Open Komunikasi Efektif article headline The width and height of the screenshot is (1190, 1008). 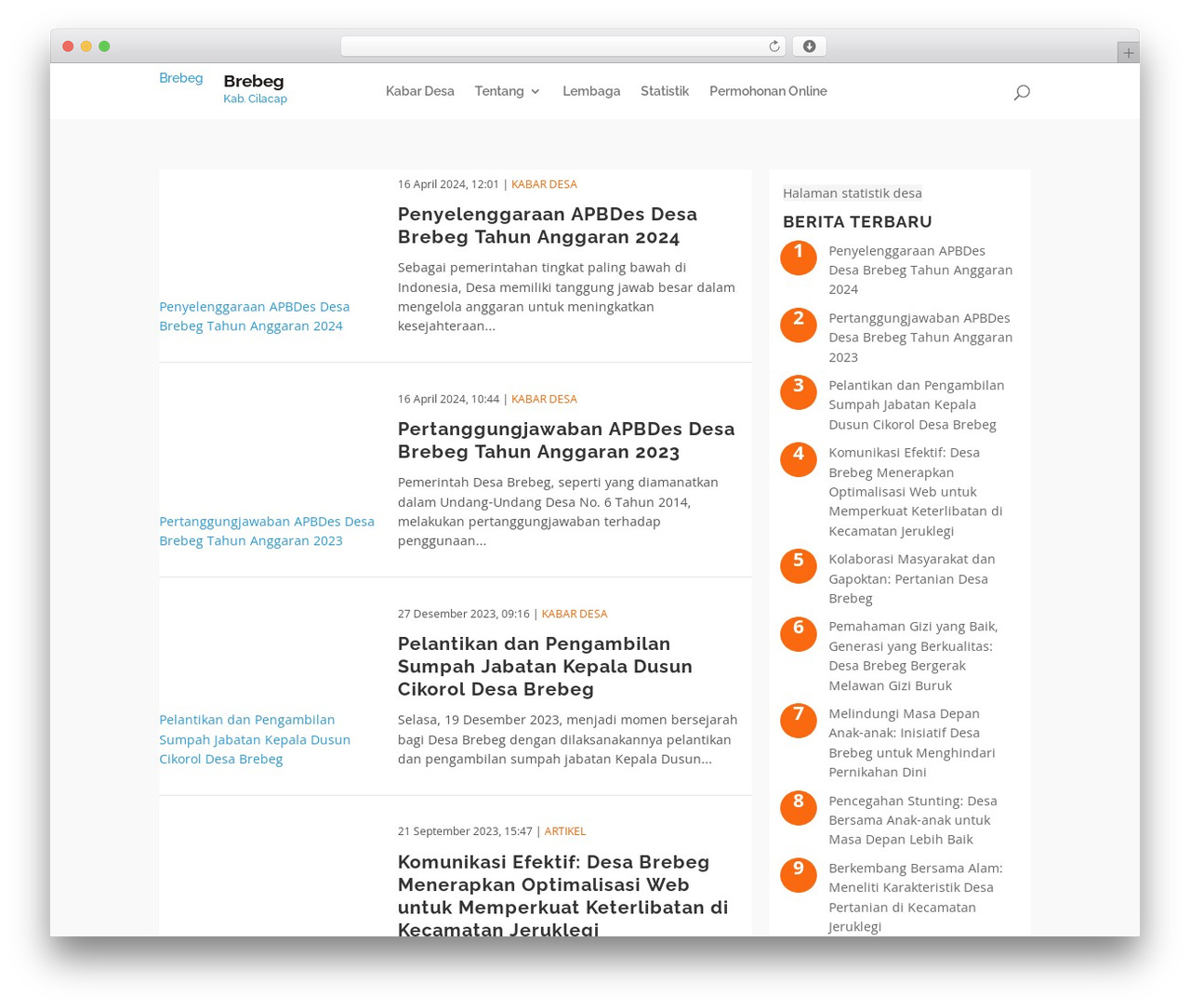(563, 895)
